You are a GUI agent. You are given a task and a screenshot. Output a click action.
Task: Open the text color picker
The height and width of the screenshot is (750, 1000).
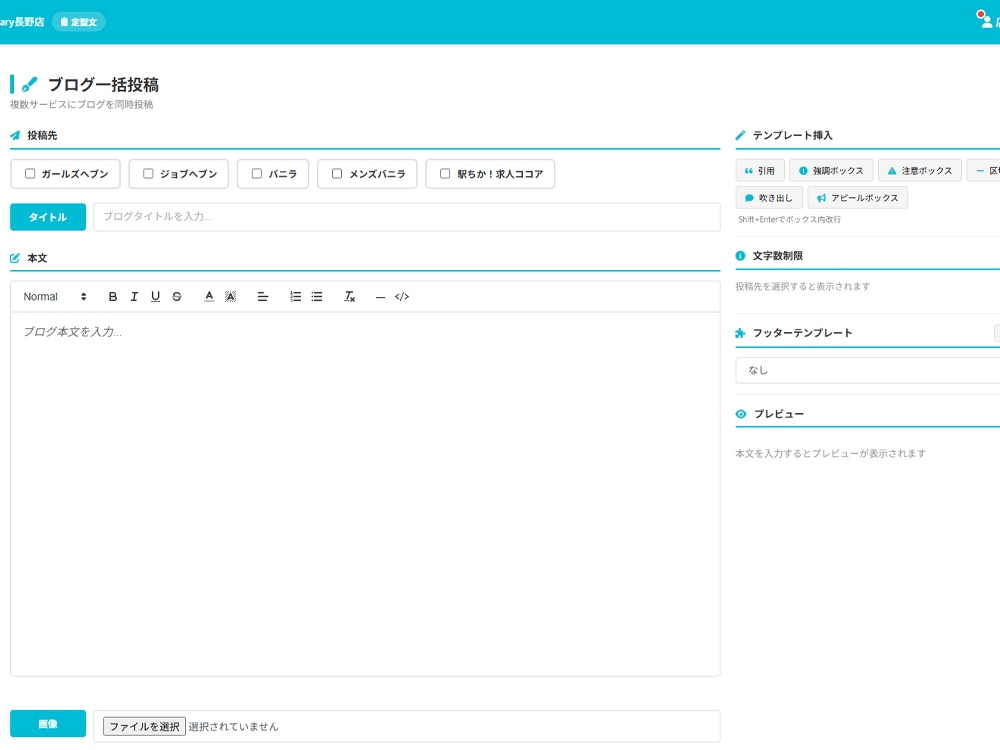(209, 297)
